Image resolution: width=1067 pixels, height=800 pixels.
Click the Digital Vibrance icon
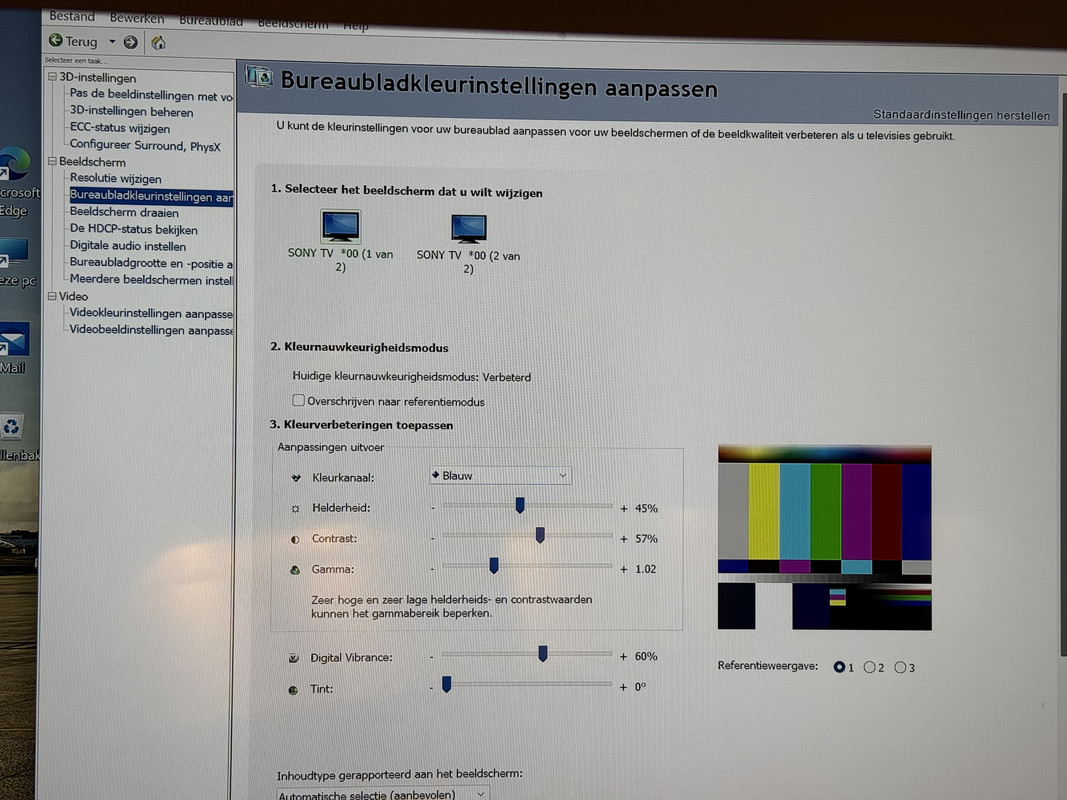point(293,658)
